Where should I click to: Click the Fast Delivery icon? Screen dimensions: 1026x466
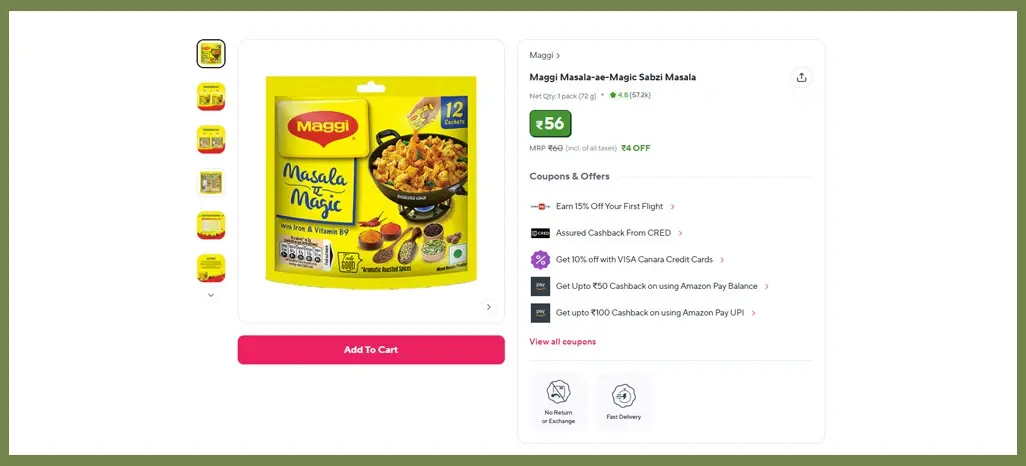tap(624, 396)
